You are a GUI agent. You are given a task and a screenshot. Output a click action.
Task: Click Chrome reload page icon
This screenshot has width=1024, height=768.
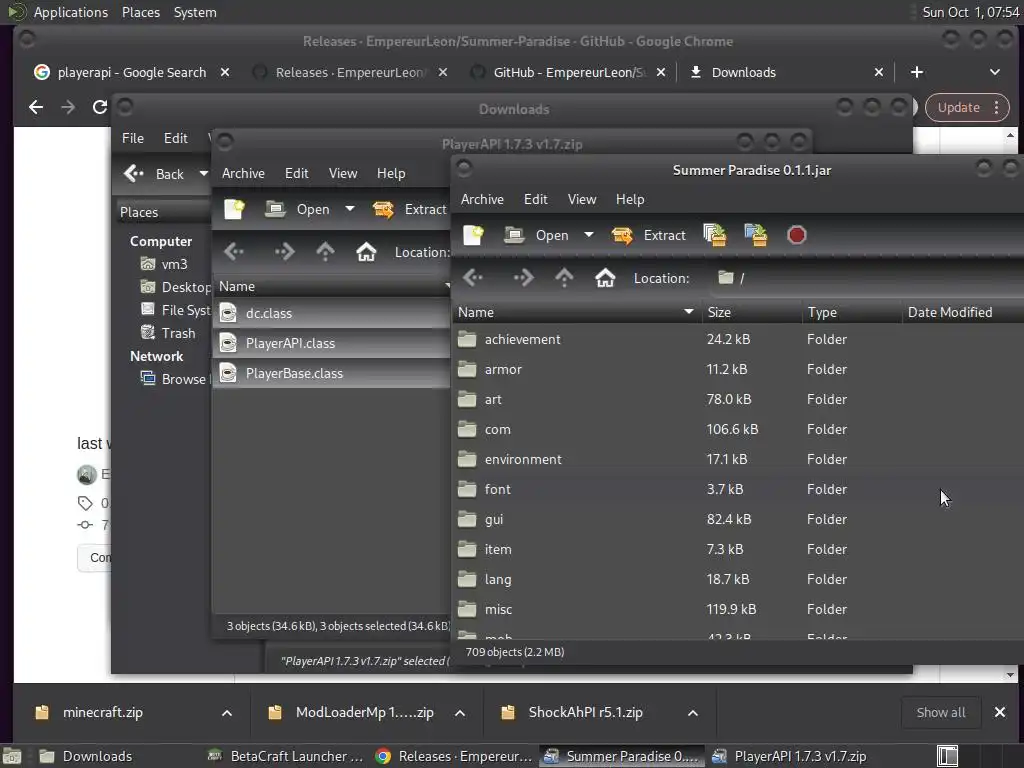[100, 106]
